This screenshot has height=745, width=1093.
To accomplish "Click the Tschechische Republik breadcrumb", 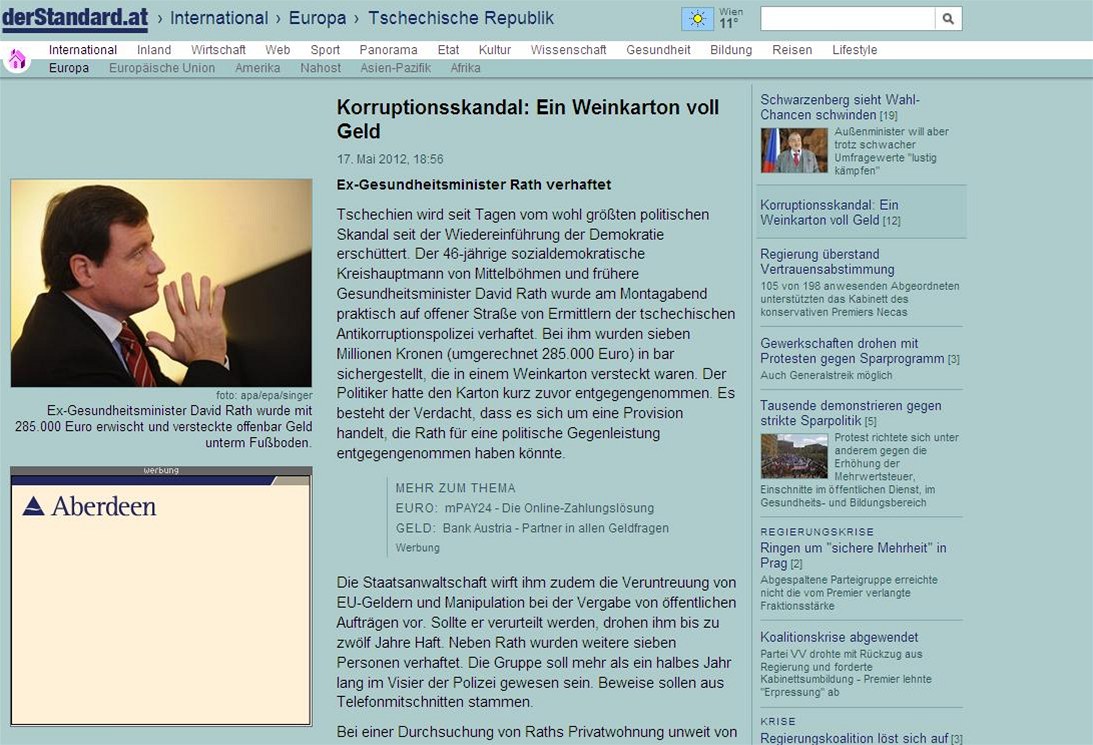I will click(461, 18).
